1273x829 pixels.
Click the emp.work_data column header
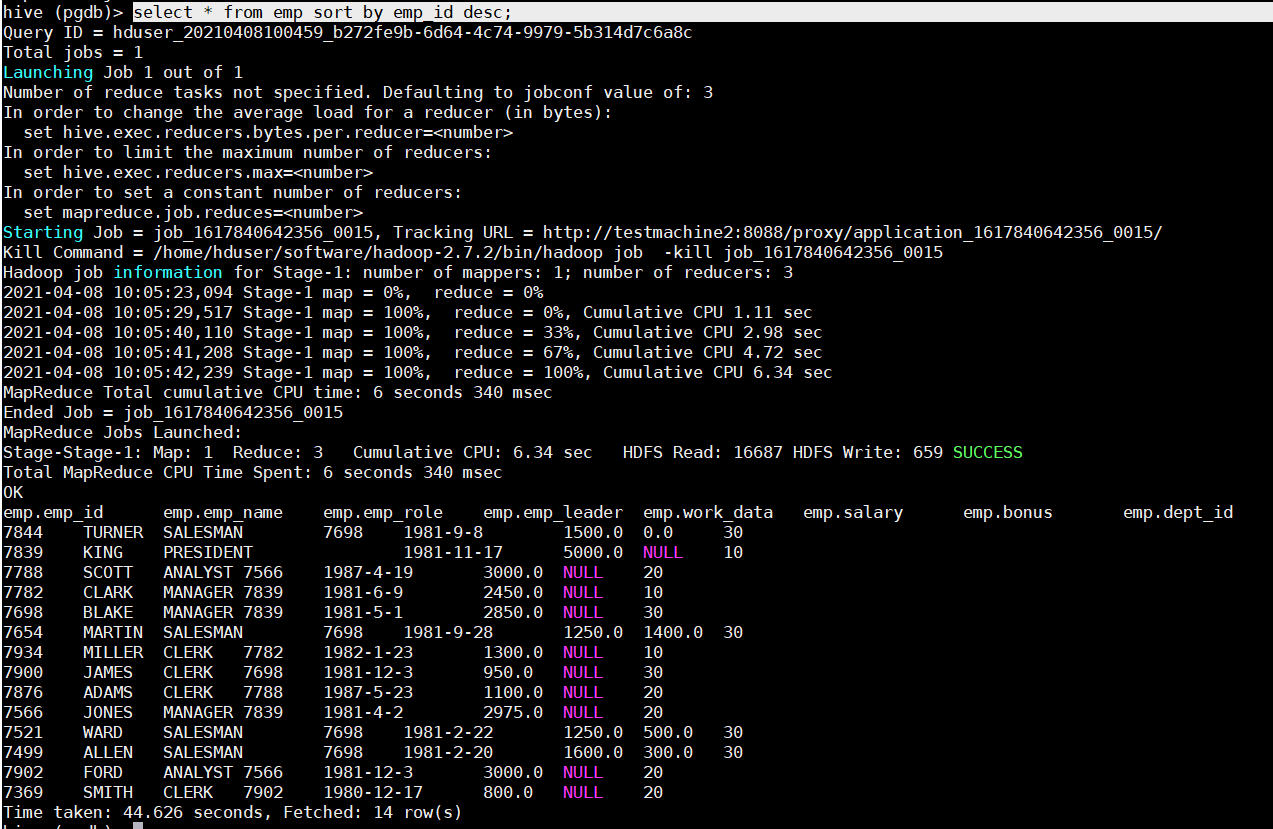click(x=708, y=512)
